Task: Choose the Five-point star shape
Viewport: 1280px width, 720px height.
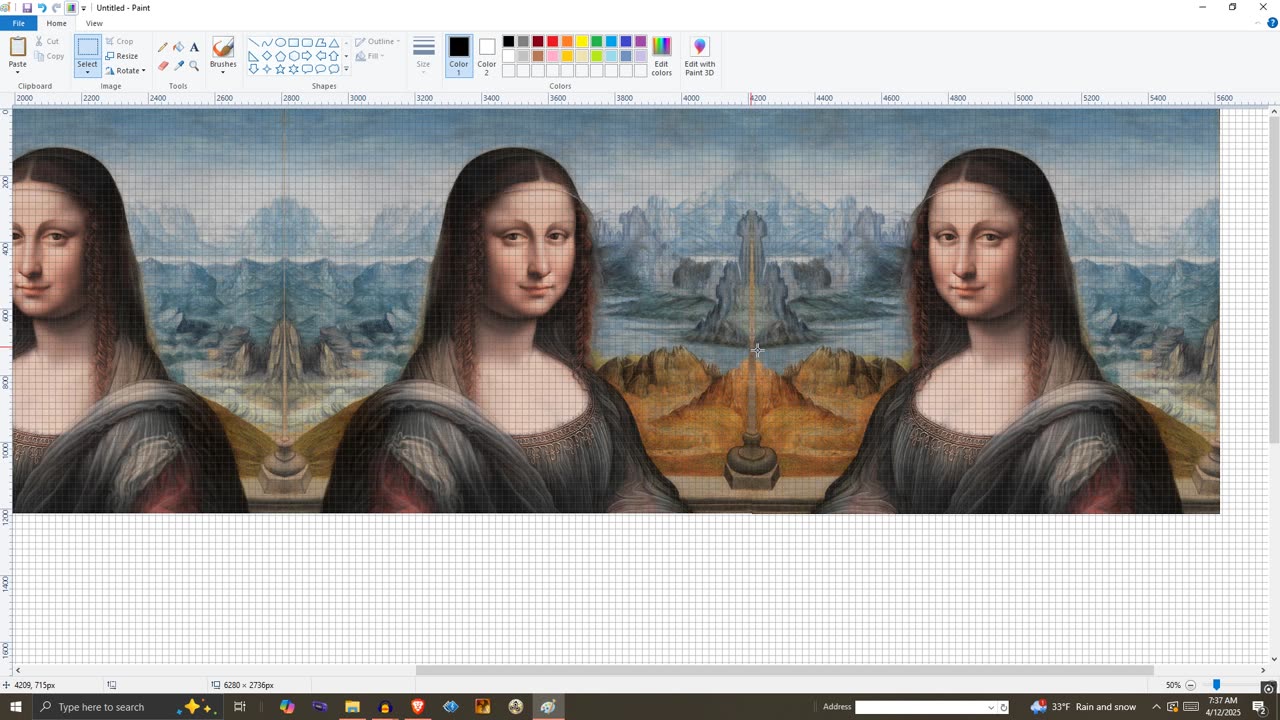Action: (280, 69)
